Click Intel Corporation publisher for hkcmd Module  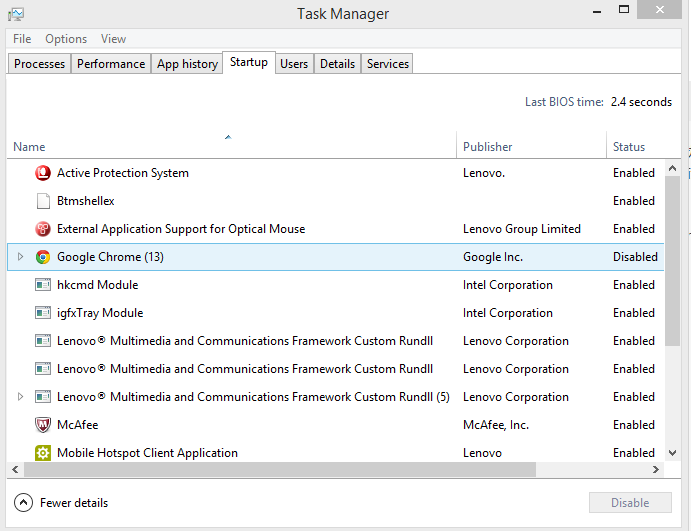pyautogui.click(x=508, y=285)
